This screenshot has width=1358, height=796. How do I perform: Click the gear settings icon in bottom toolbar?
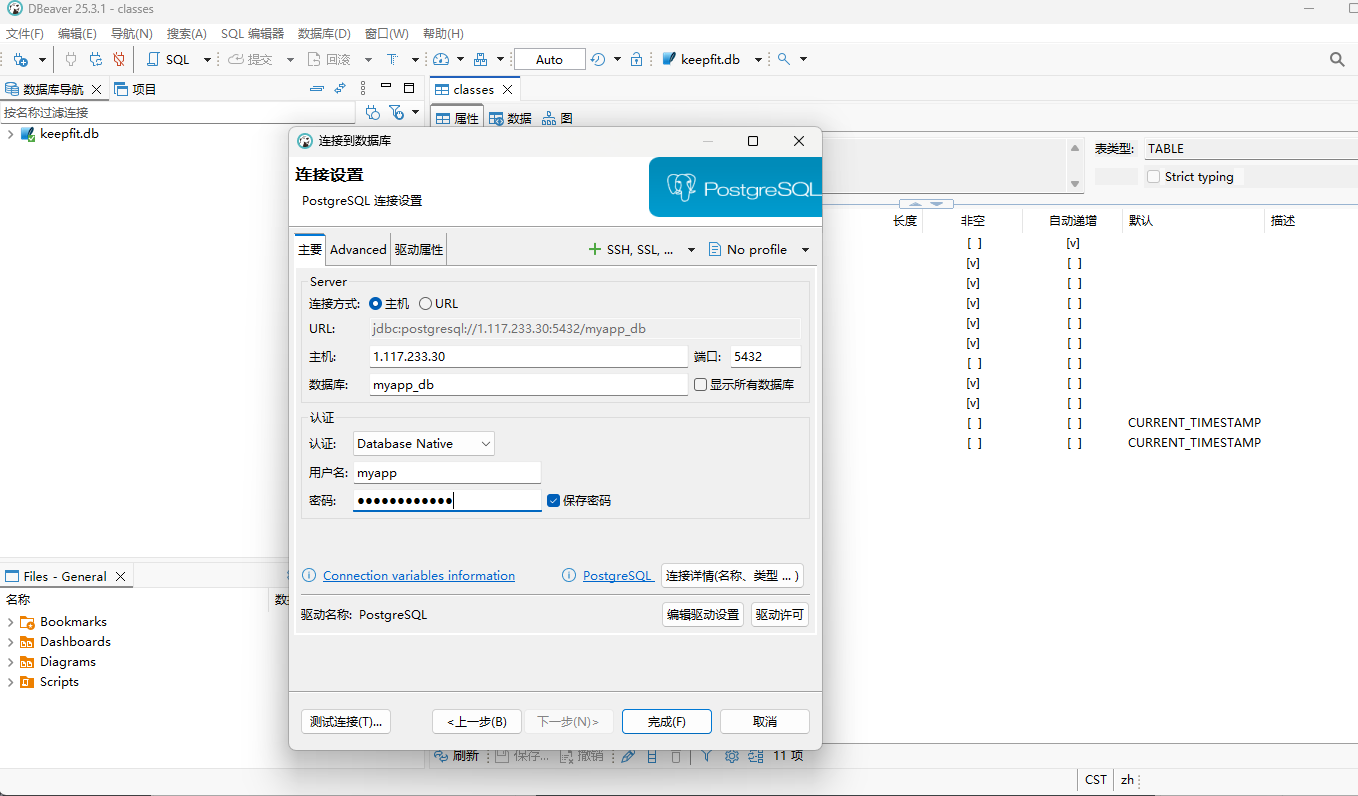731,756
